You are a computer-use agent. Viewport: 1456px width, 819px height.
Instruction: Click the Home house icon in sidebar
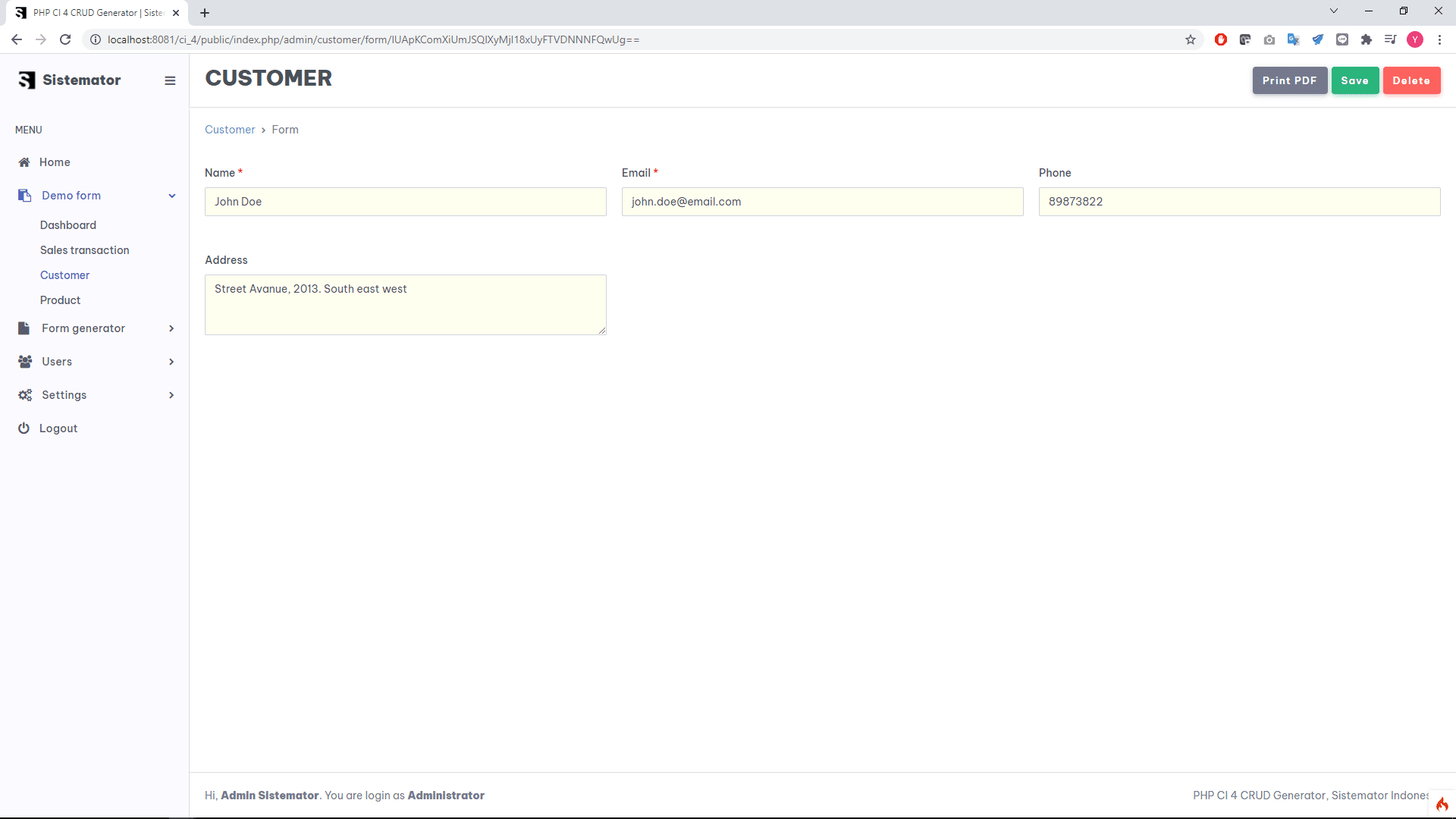click(24, 162)
